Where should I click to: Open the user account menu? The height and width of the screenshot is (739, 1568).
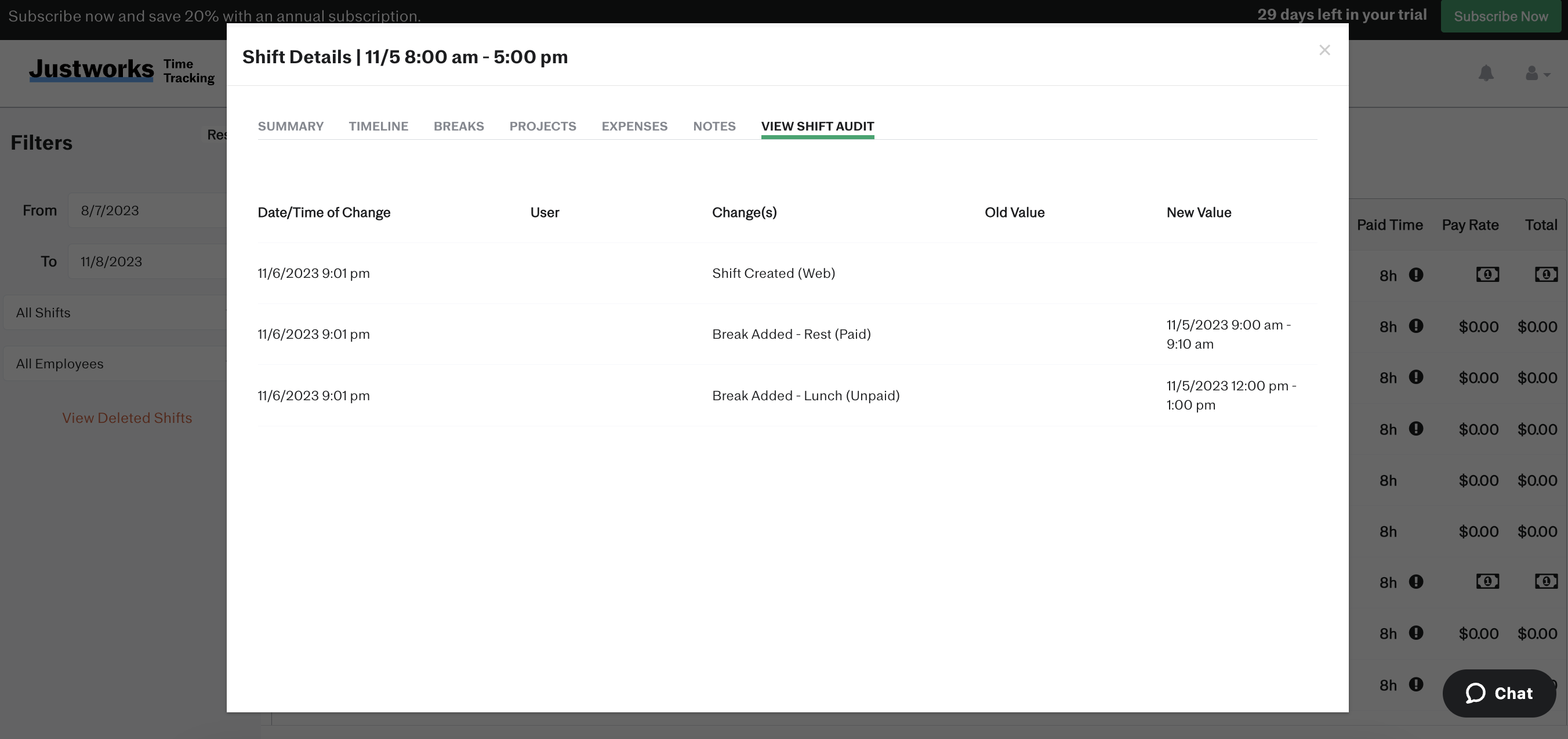1537,74
